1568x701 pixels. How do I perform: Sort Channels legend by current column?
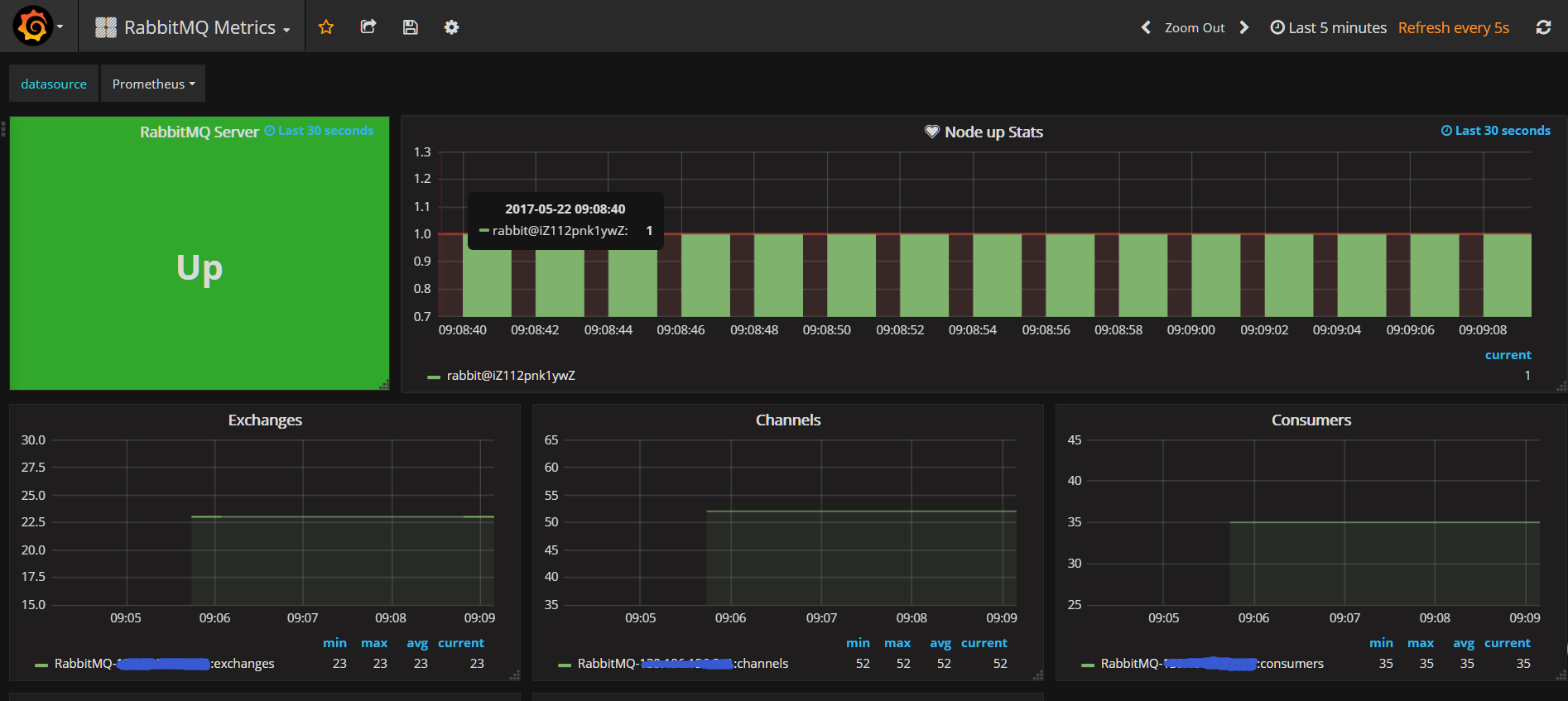tap(984, 643)
